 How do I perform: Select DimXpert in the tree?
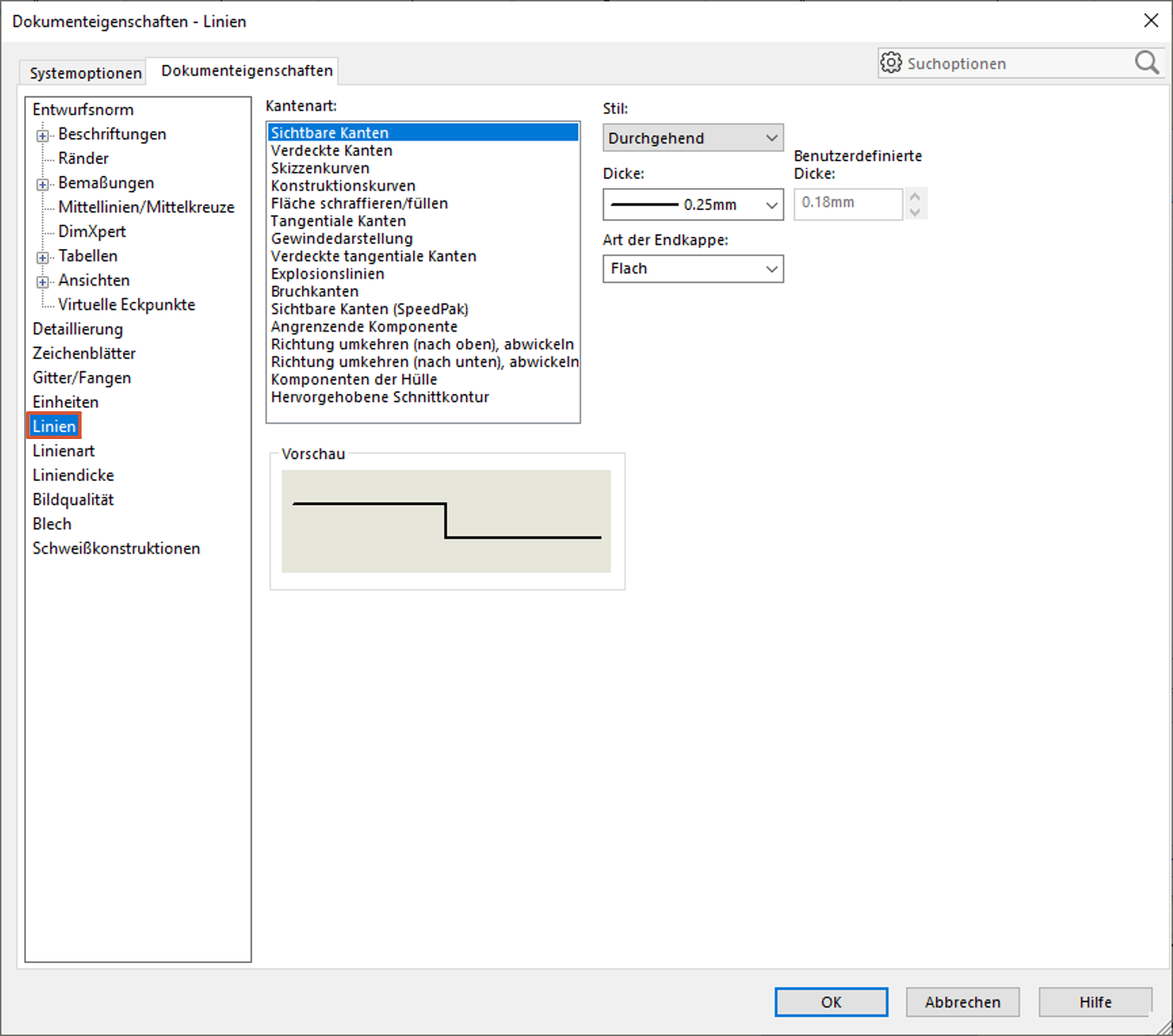pos(92,232)
